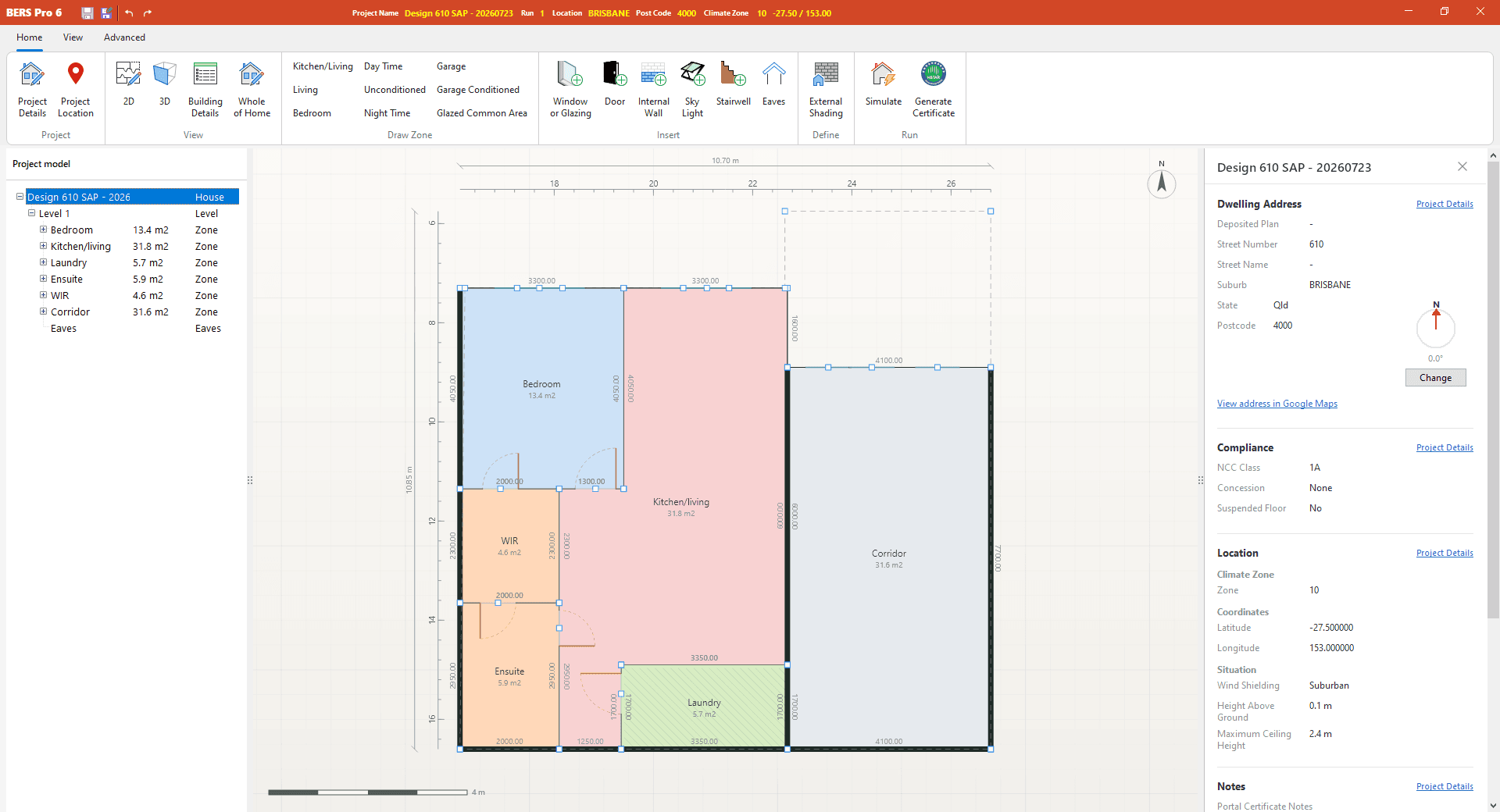Insert a Stairwell
The height and width of the screenshot is (812, 1500).
pos(733,84)
